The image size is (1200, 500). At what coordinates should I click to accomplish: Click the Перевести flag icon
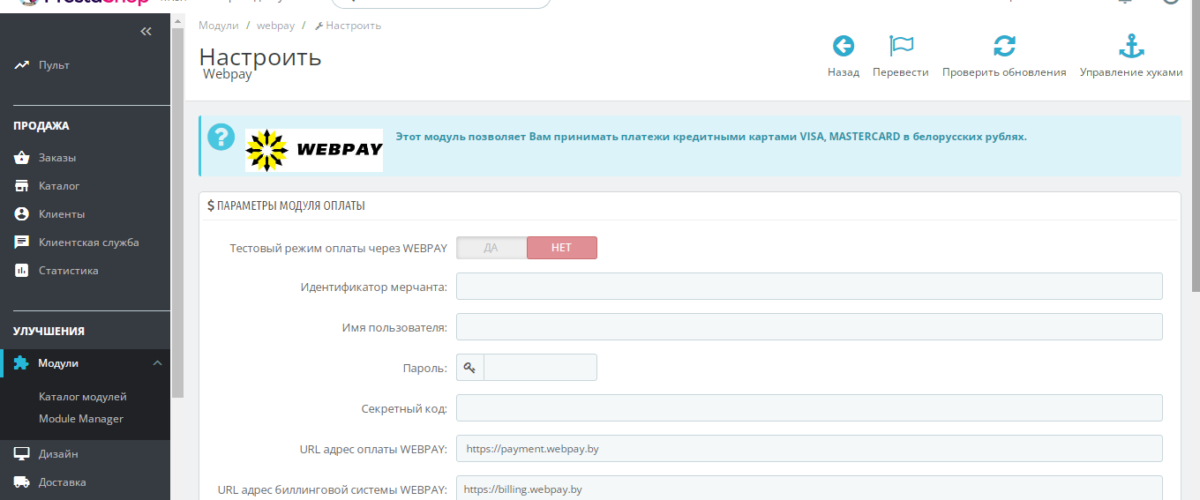pyautogui.click(x=901, y=46)
